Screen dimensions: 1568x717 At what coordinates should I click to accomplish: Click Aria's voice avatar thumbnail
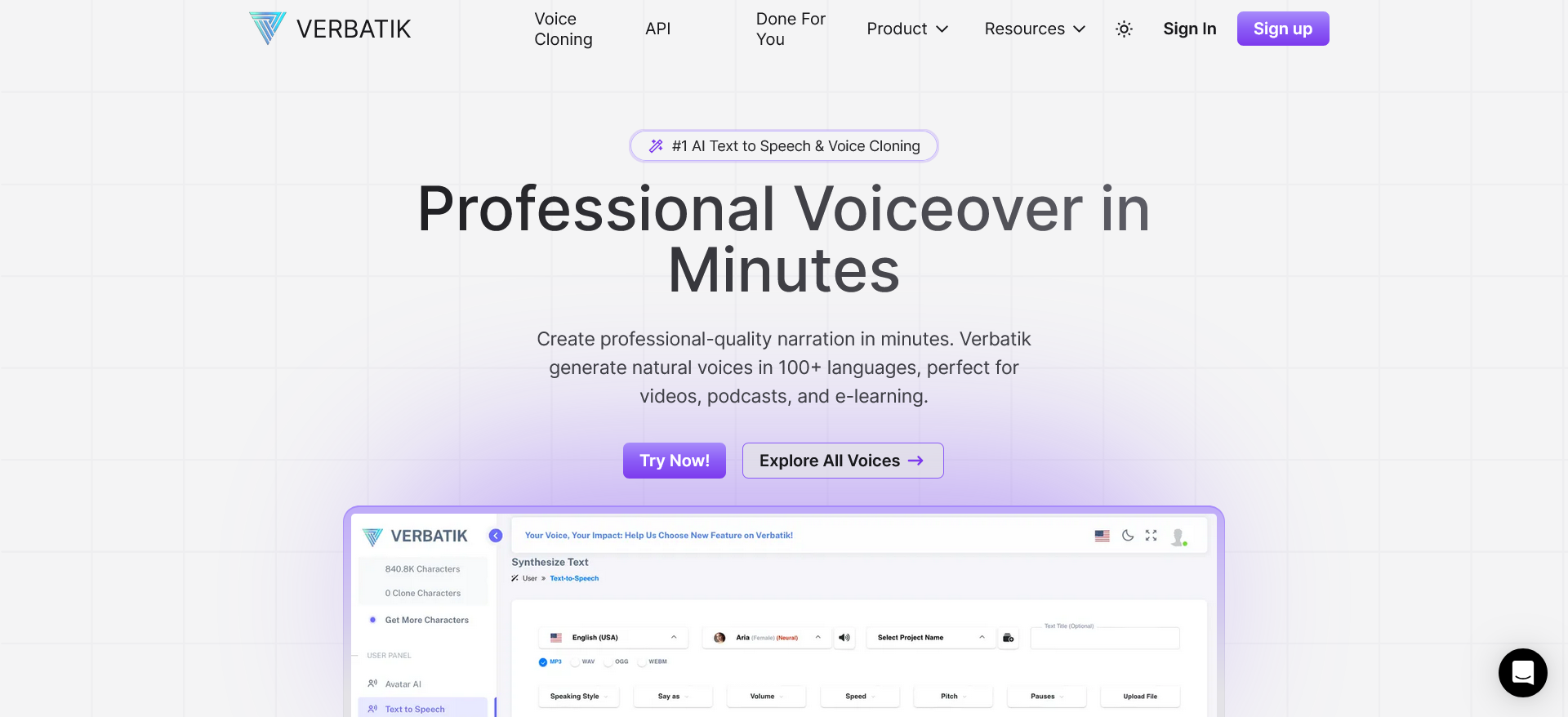click(719, 638)
